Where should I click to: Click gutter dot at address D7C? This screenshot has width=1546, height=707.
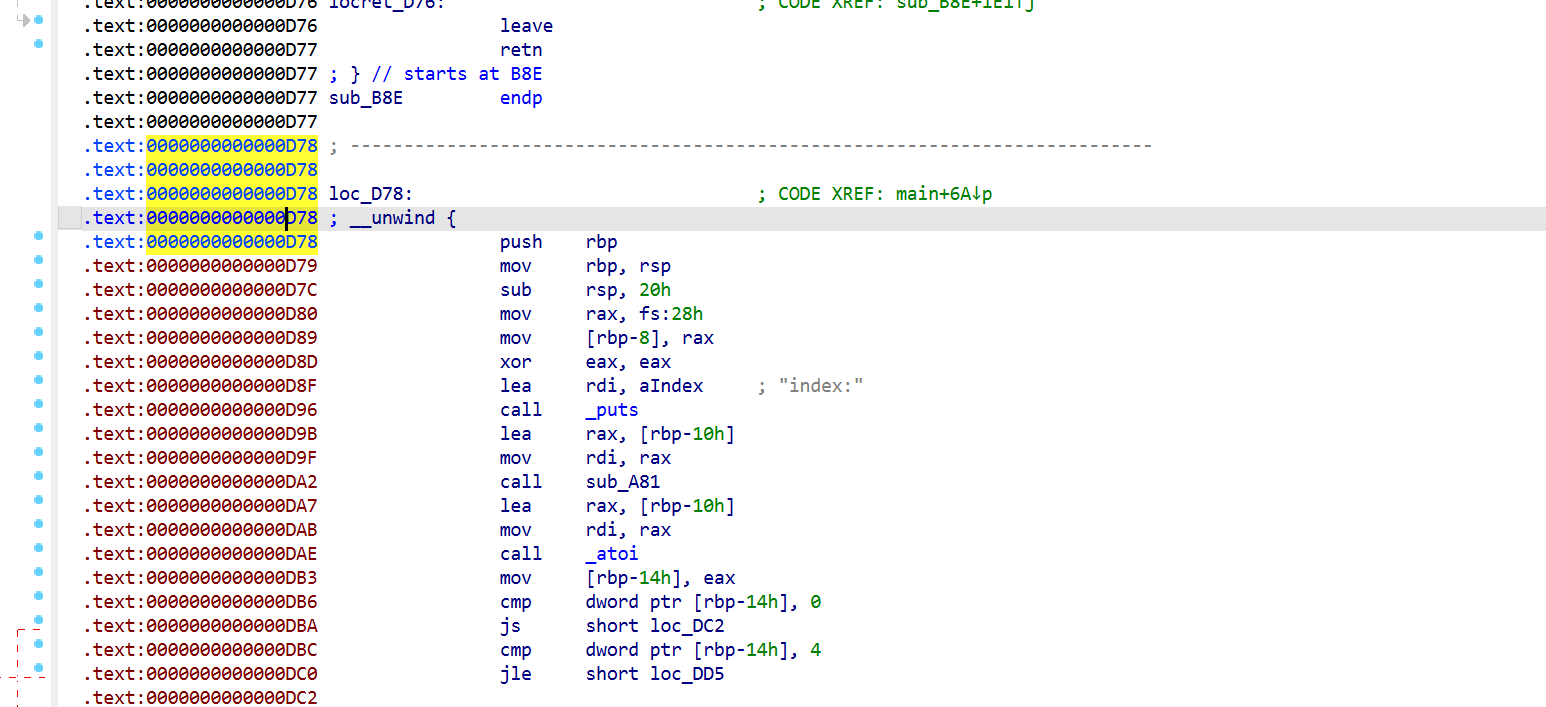click(39, 284)
